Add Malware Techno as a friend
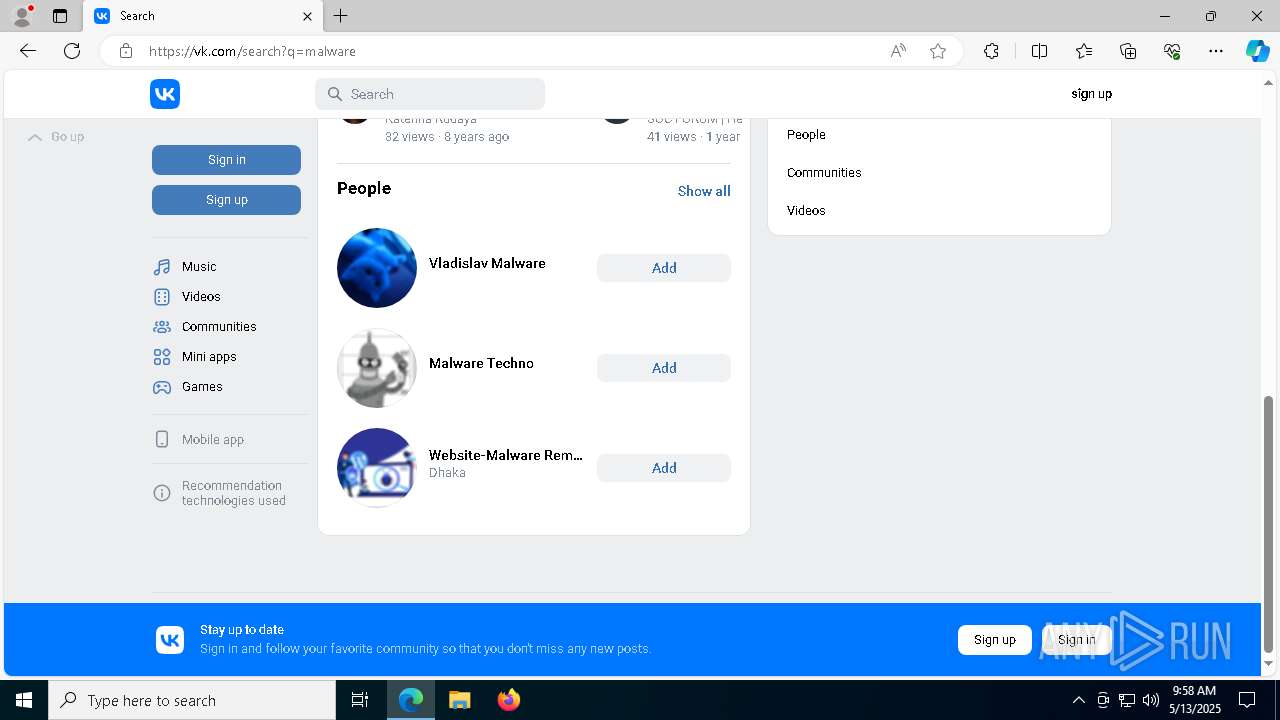1280x720 pixels. click(664, 368)
